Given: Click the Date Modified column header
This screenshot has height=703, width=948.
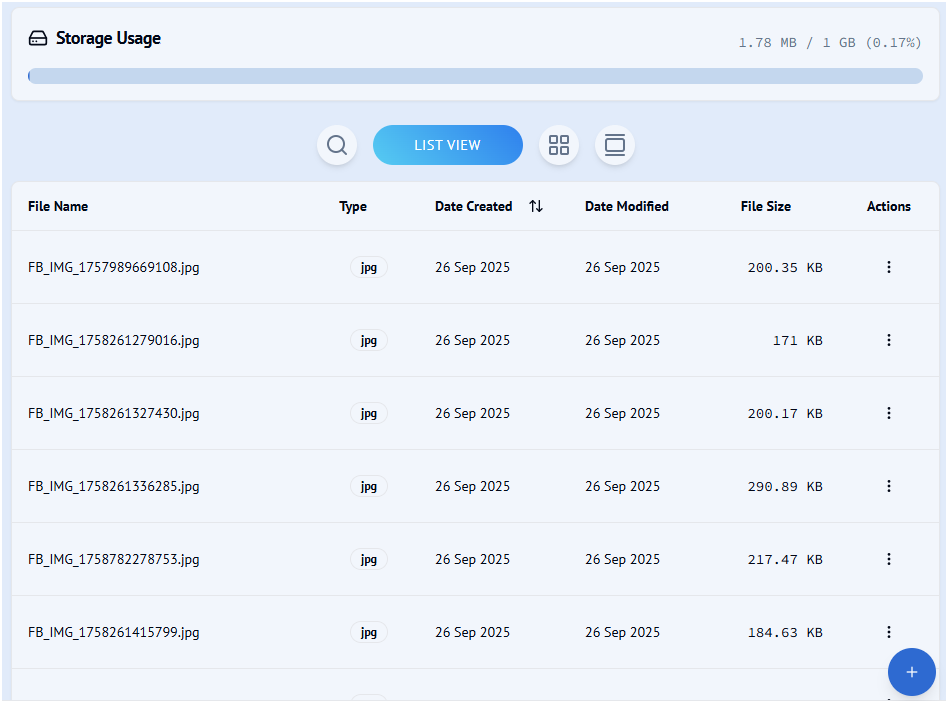Looking at the screenshot, I should coord(626,206).
